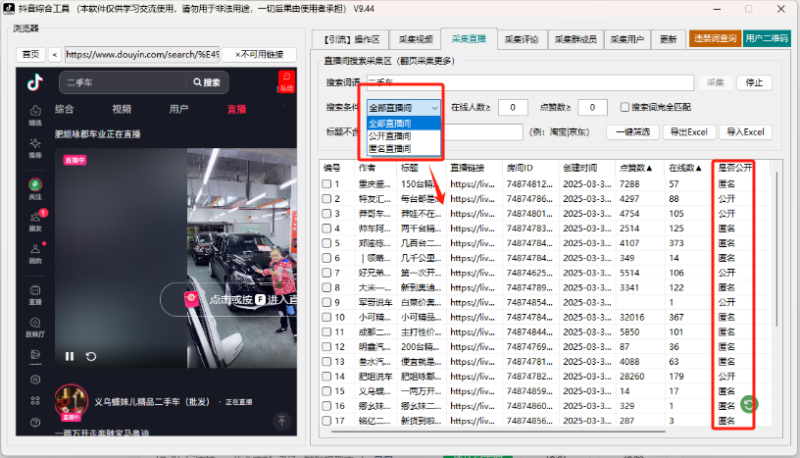This screenshot has width=800, height=458.
Task: Collapse the 全部直播间 combo box arrow
Action: tap(434, 108)
